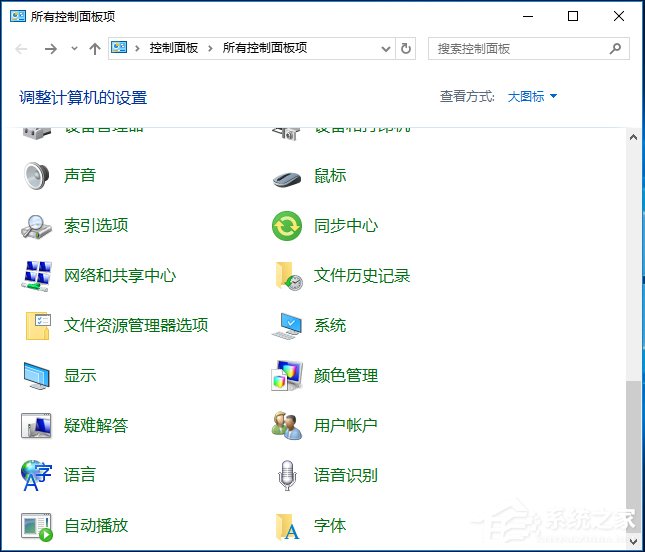645x552 pixels.
Task: Click the vertical scrollbar down arrow
Action: tap(632, 540)
